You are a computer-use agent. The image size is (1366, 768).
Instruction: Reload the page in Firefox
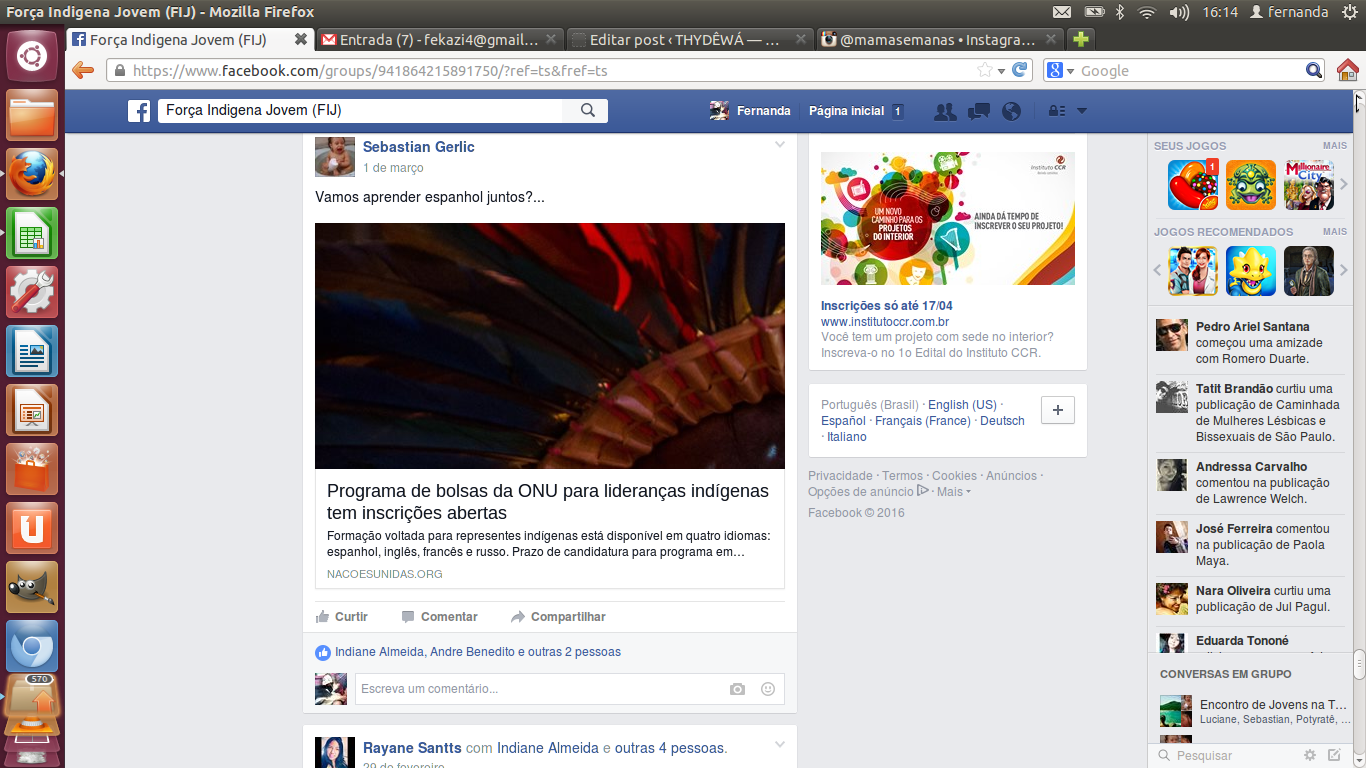(x=1020, y=70)
